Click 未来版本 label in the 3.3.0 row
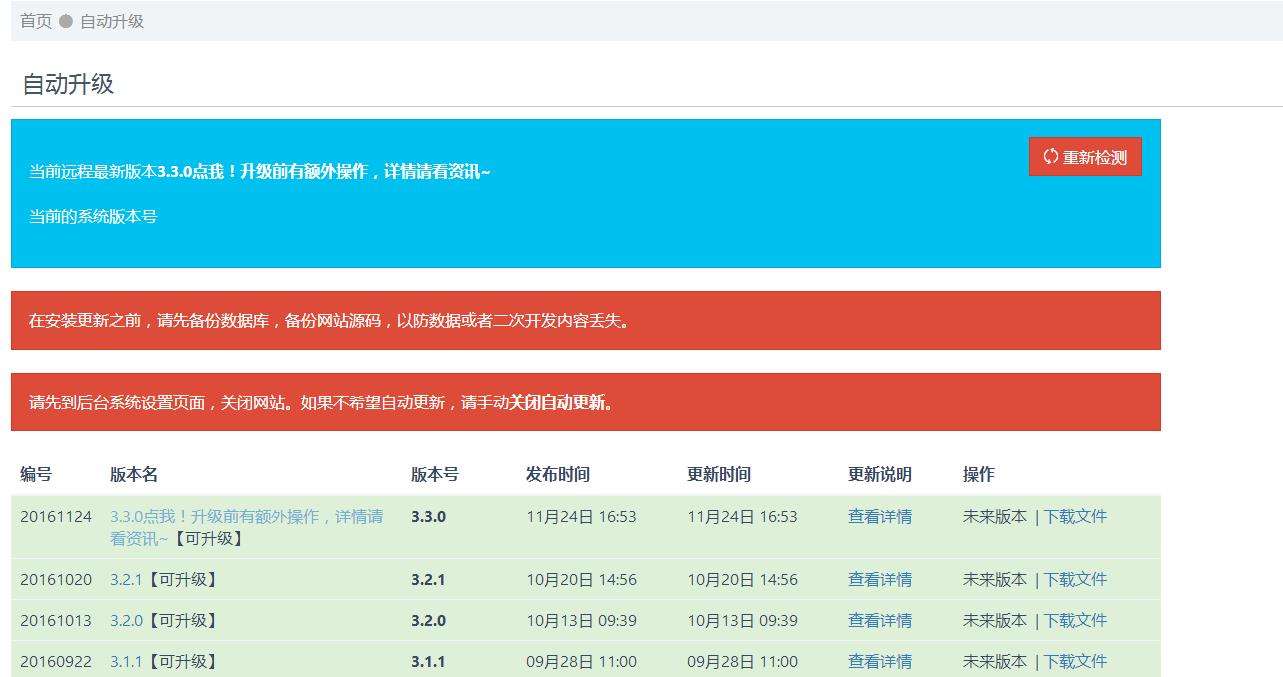This screenshot has height=677, width=1283. tap(995, 516)
